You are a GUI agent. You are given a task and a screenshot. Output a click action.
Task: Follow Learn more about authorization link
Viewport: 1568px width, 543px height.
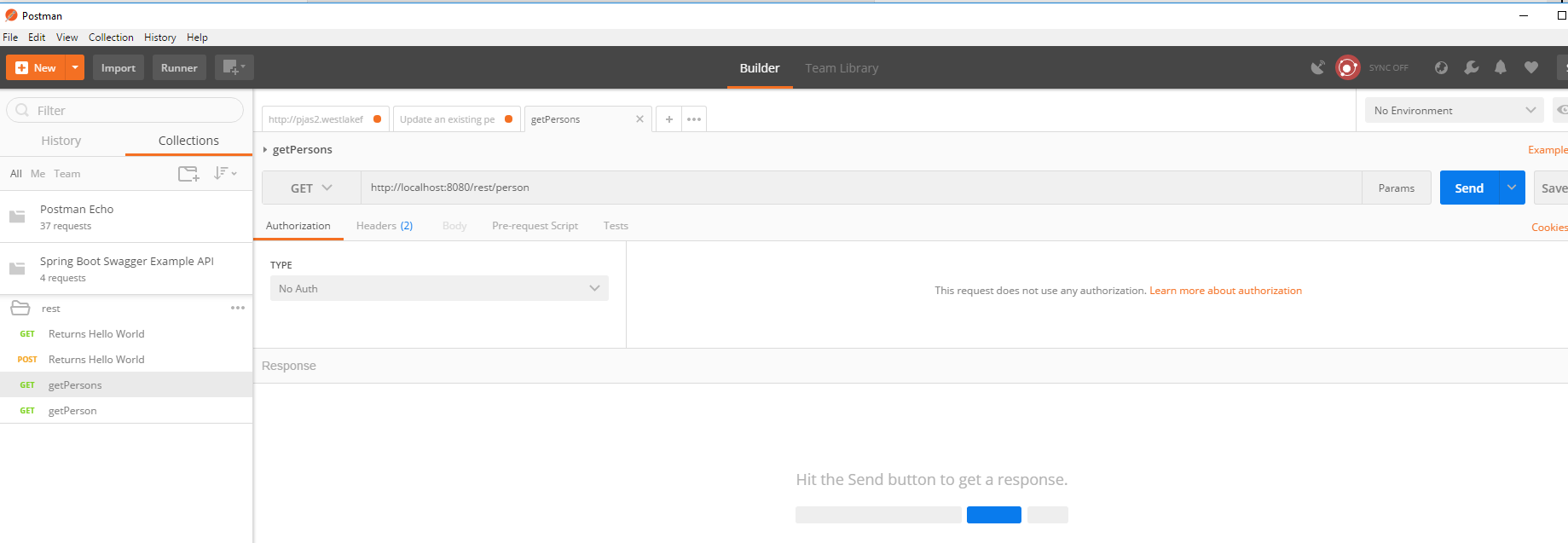[1225, 291]
